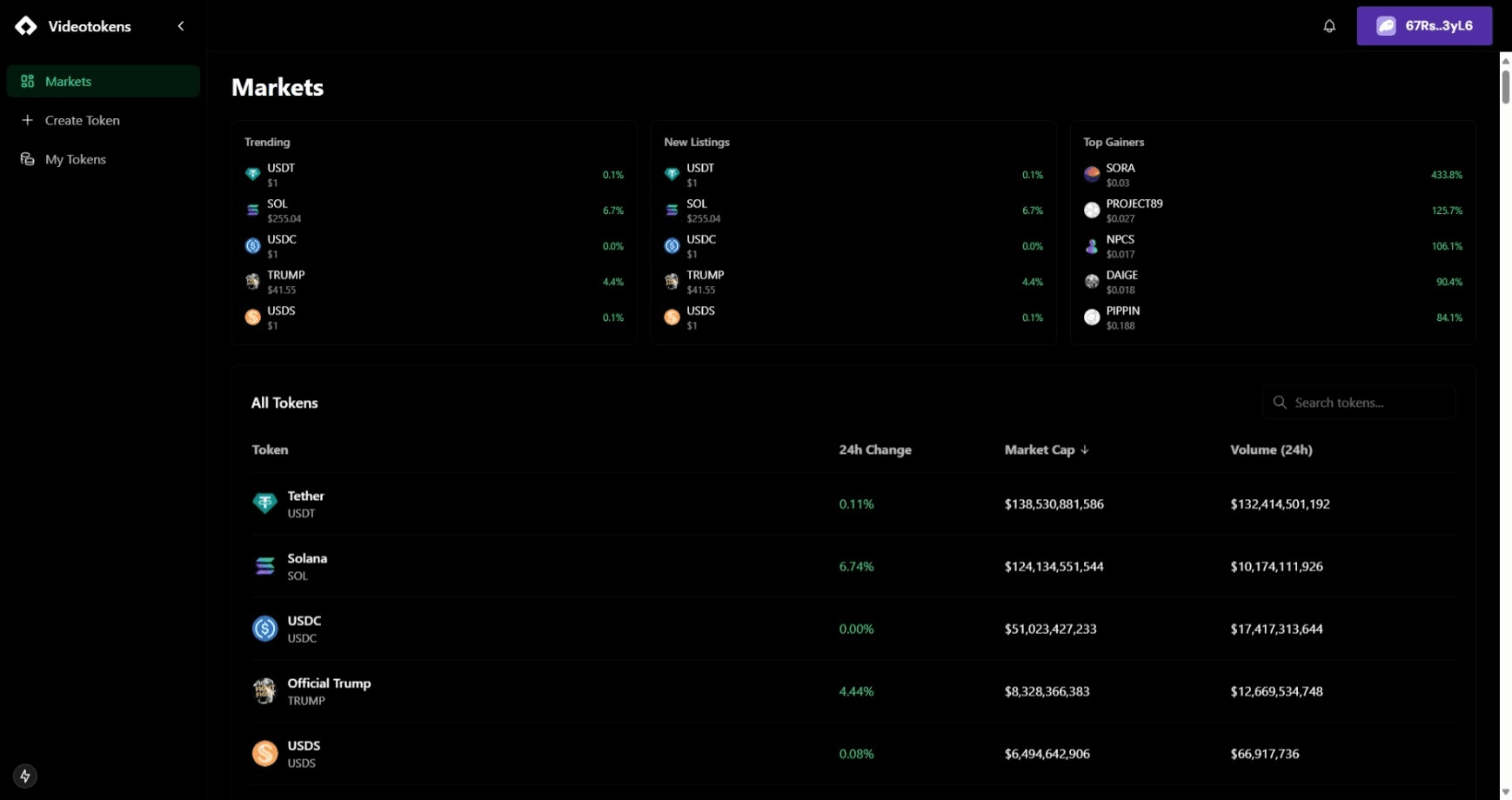The height and width of the screenshot is (800, 1512).
Task: Open notifications bell
Action: pos(1329,26)
